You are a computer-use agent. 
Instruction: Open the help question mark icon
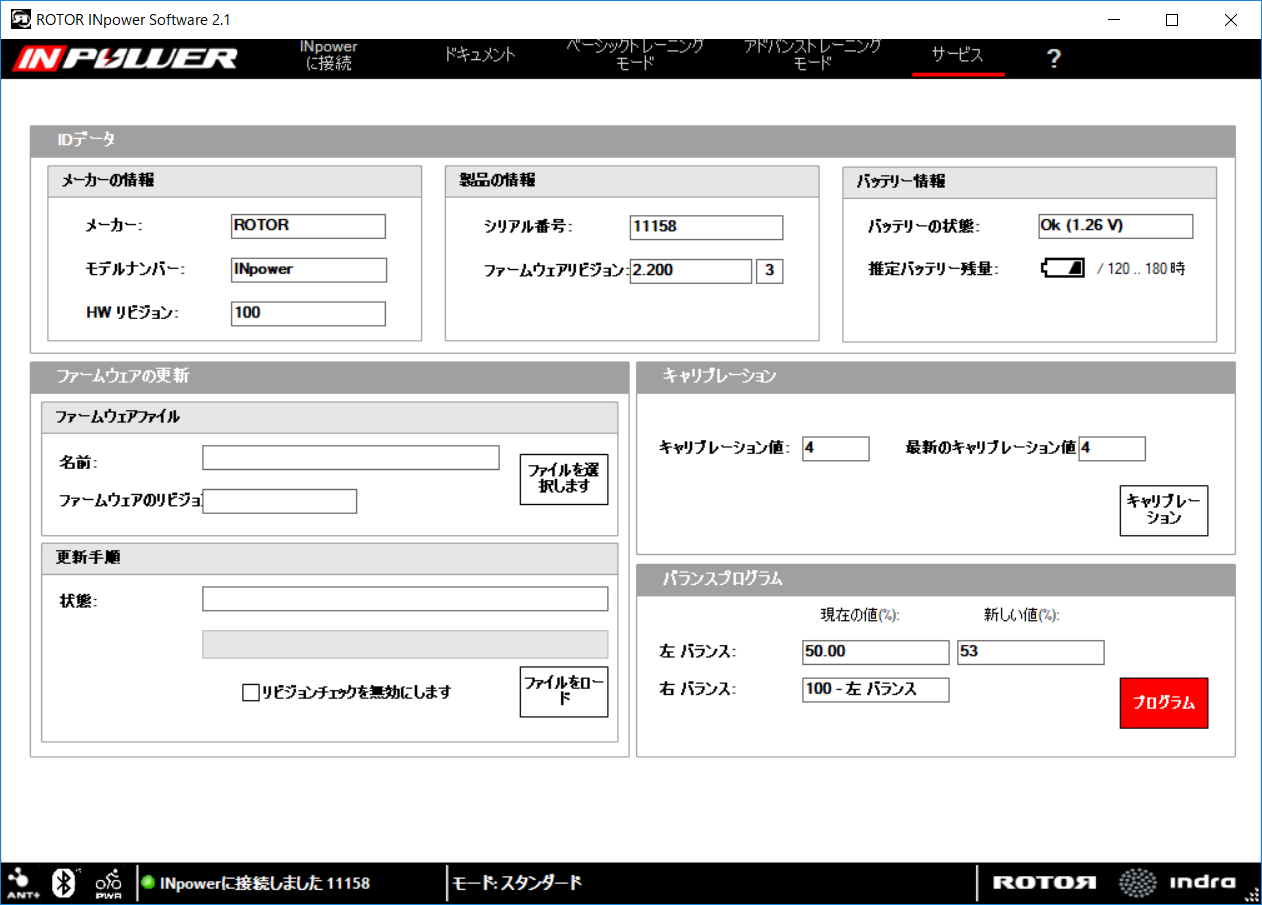1053,59
